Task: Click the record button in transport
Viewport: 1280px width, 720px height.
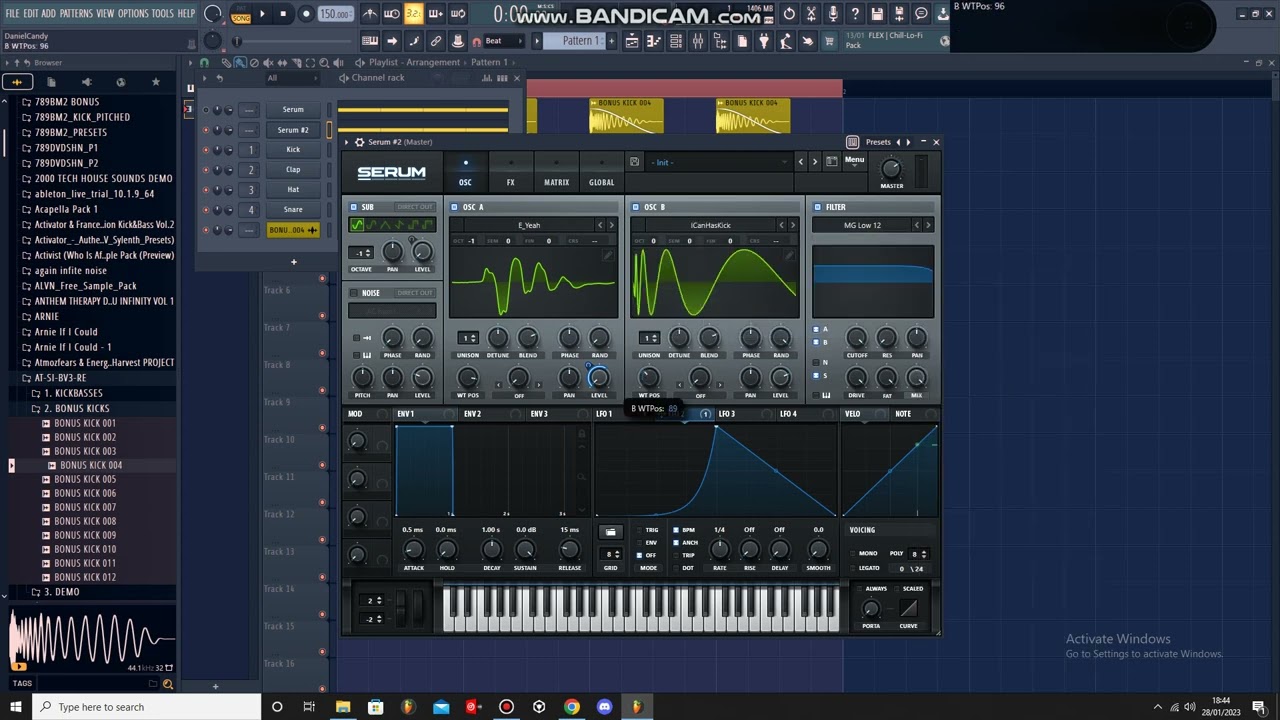Action: click(x=306, y=14)
